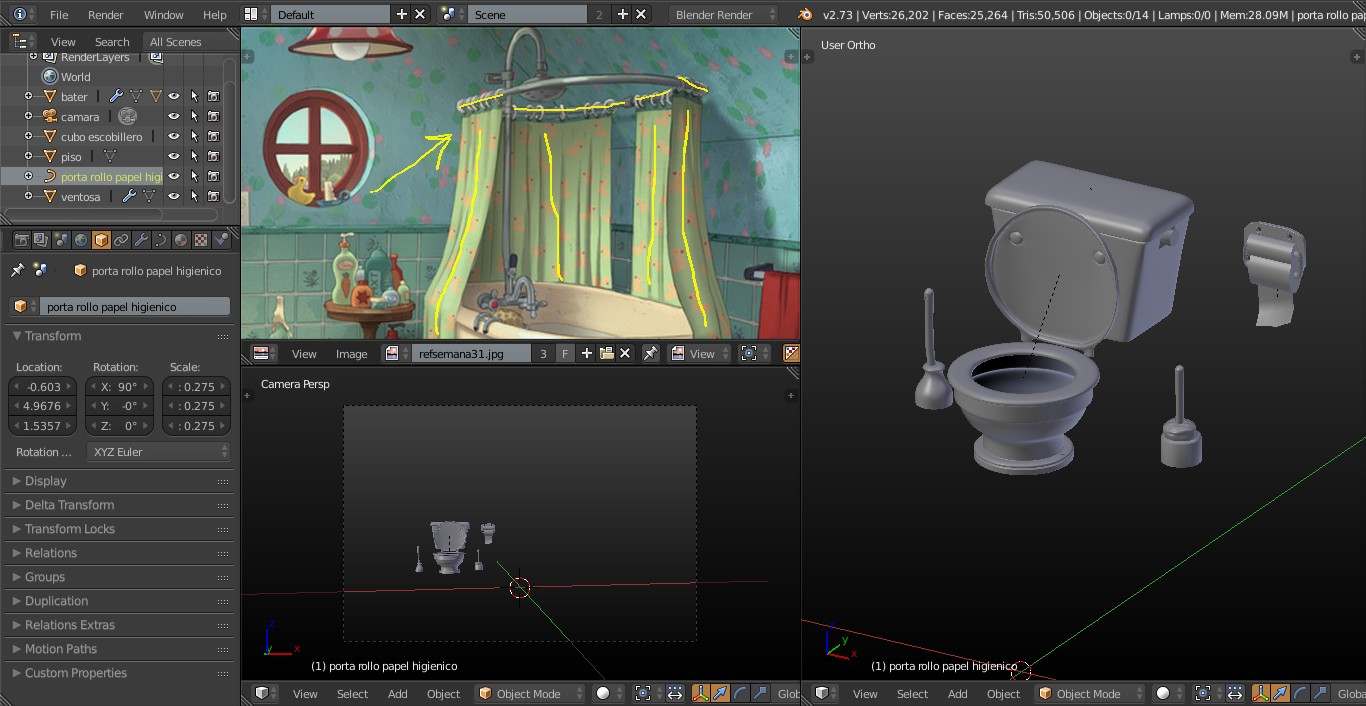
Task: Click Select in left 3D viewport header
Action: [x=352, y=693]
